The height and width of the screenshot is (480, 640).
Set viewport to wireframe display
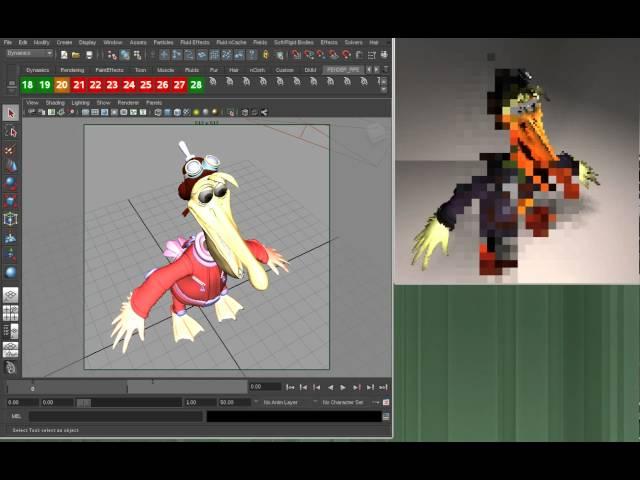click(x=158, y=112)
